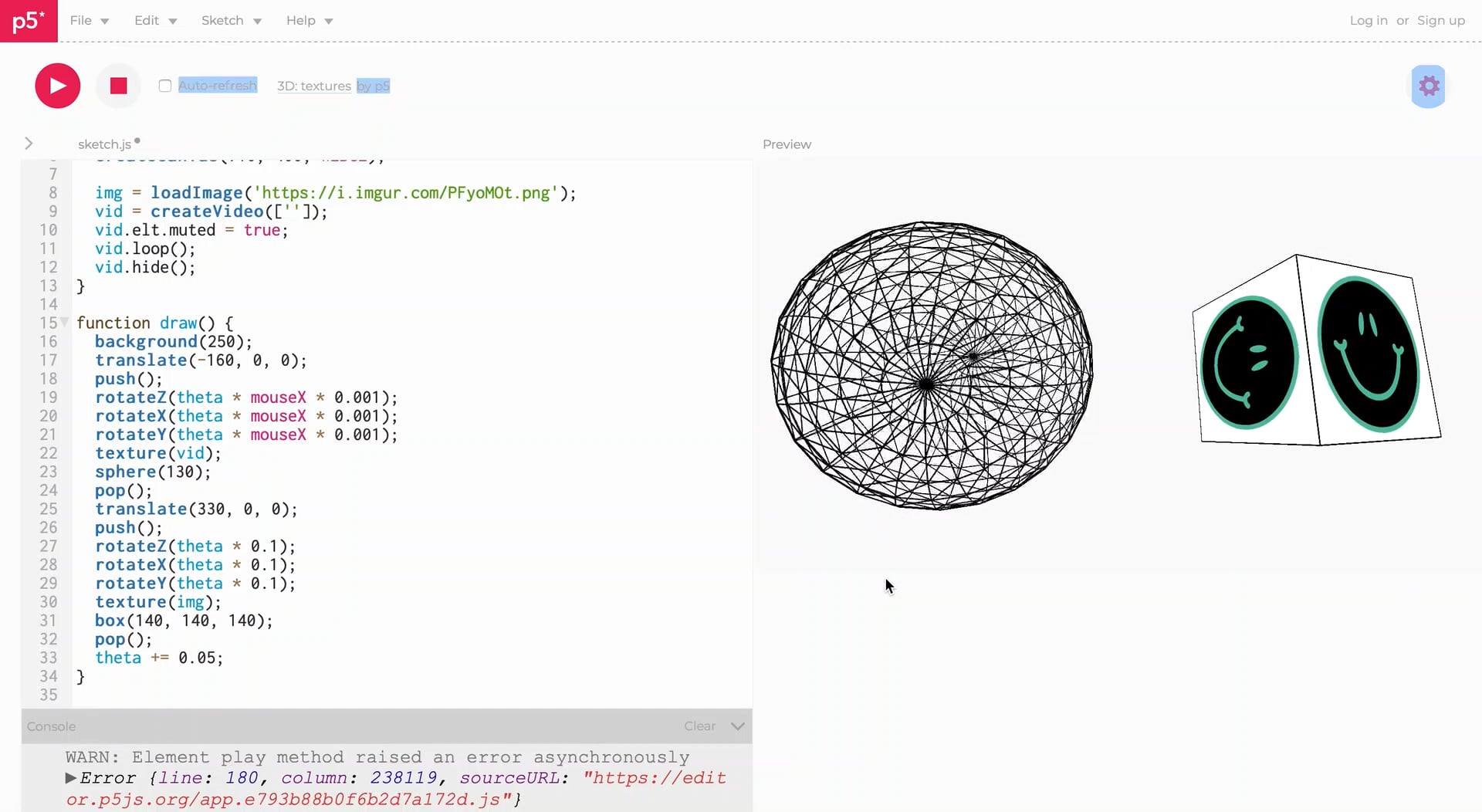
Task: Click the Console panel header label
Action: [x=51, y=726]
